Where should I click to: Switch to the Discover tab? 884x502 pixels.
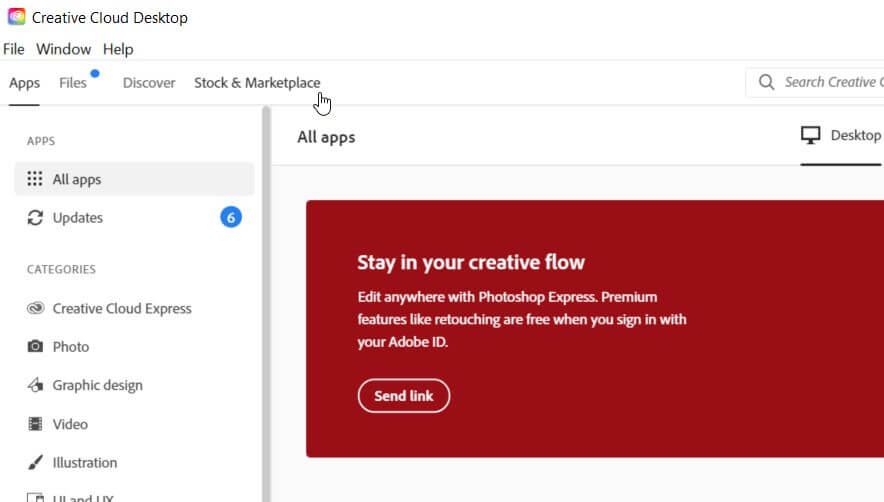tap(149, 83)
